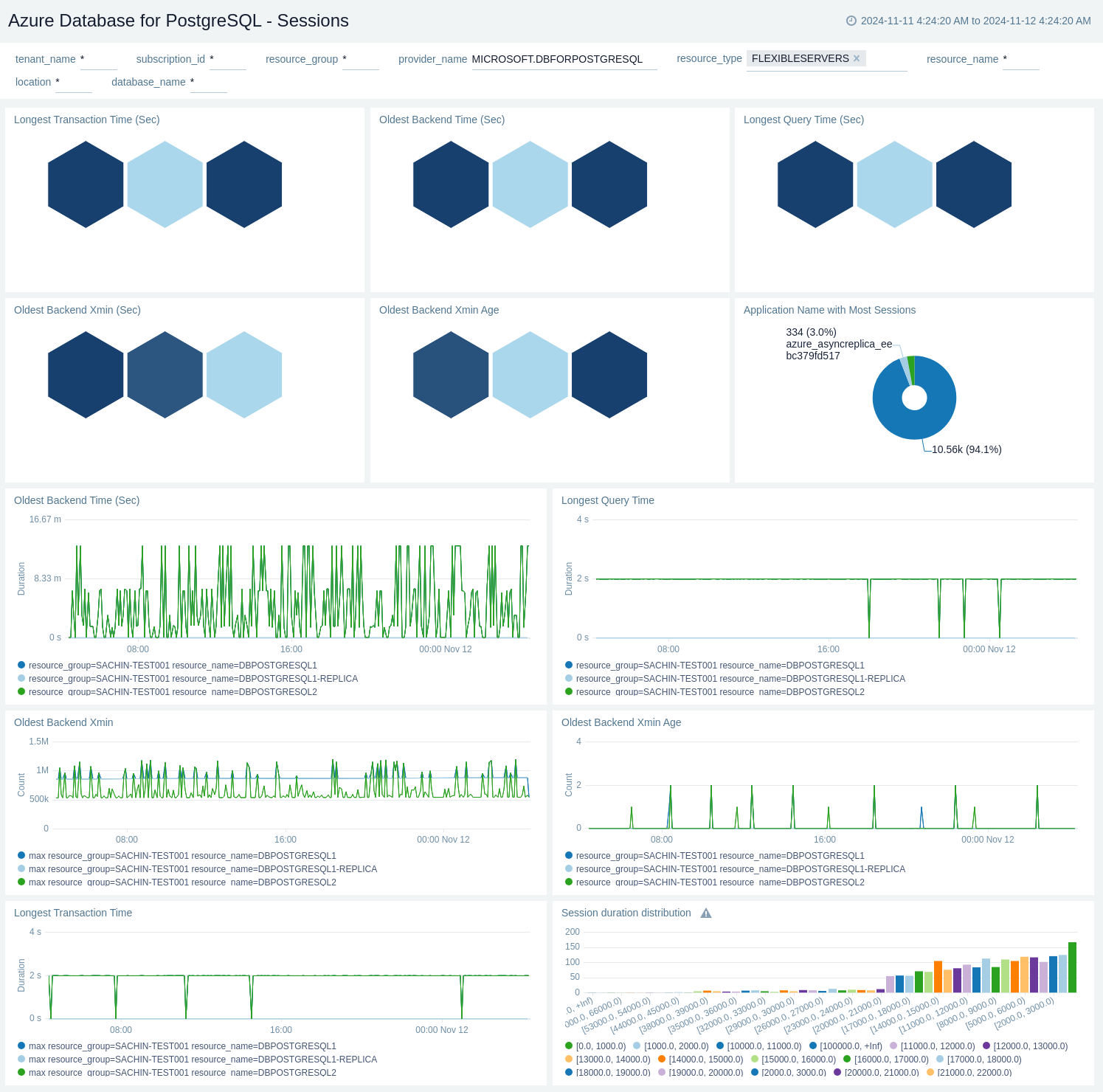Screen dimensions: 1103x1092
Task: Click the Application Name with Most Sessions panel title
Action: pyautogui.click(x=829, y=310)
